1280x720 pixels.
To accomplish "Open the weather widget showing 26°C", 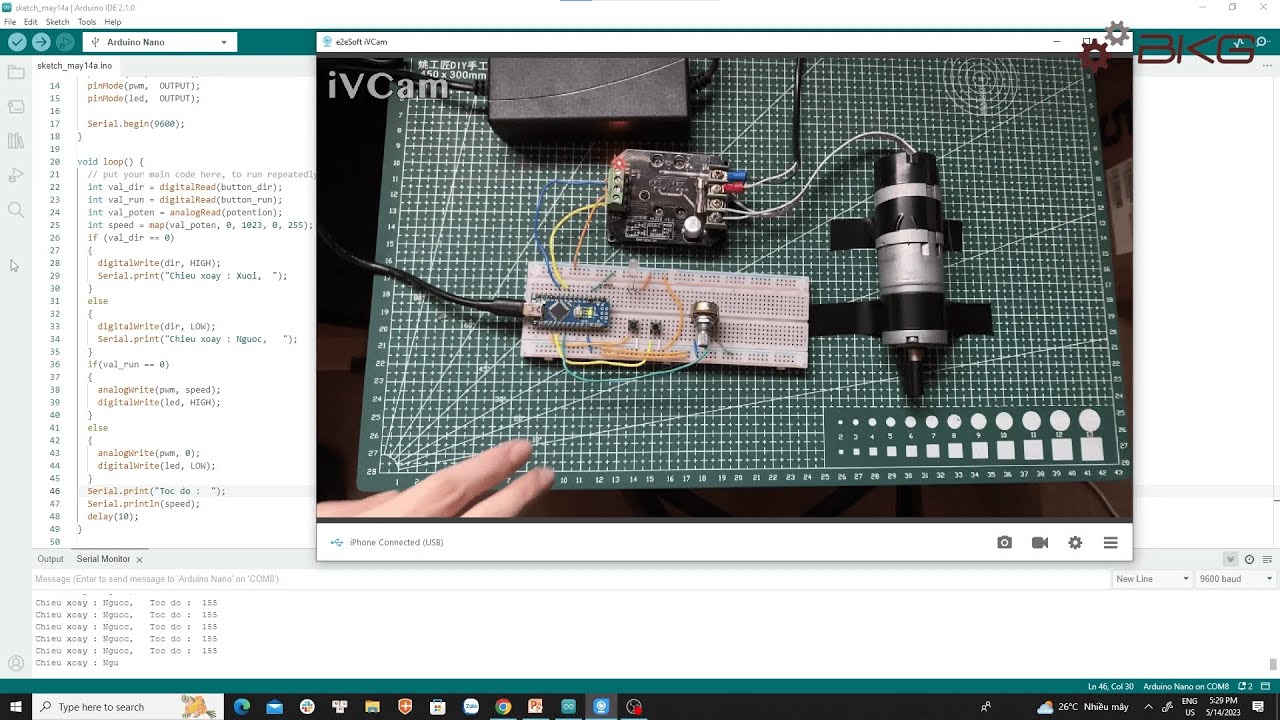I will [1083, 707].
